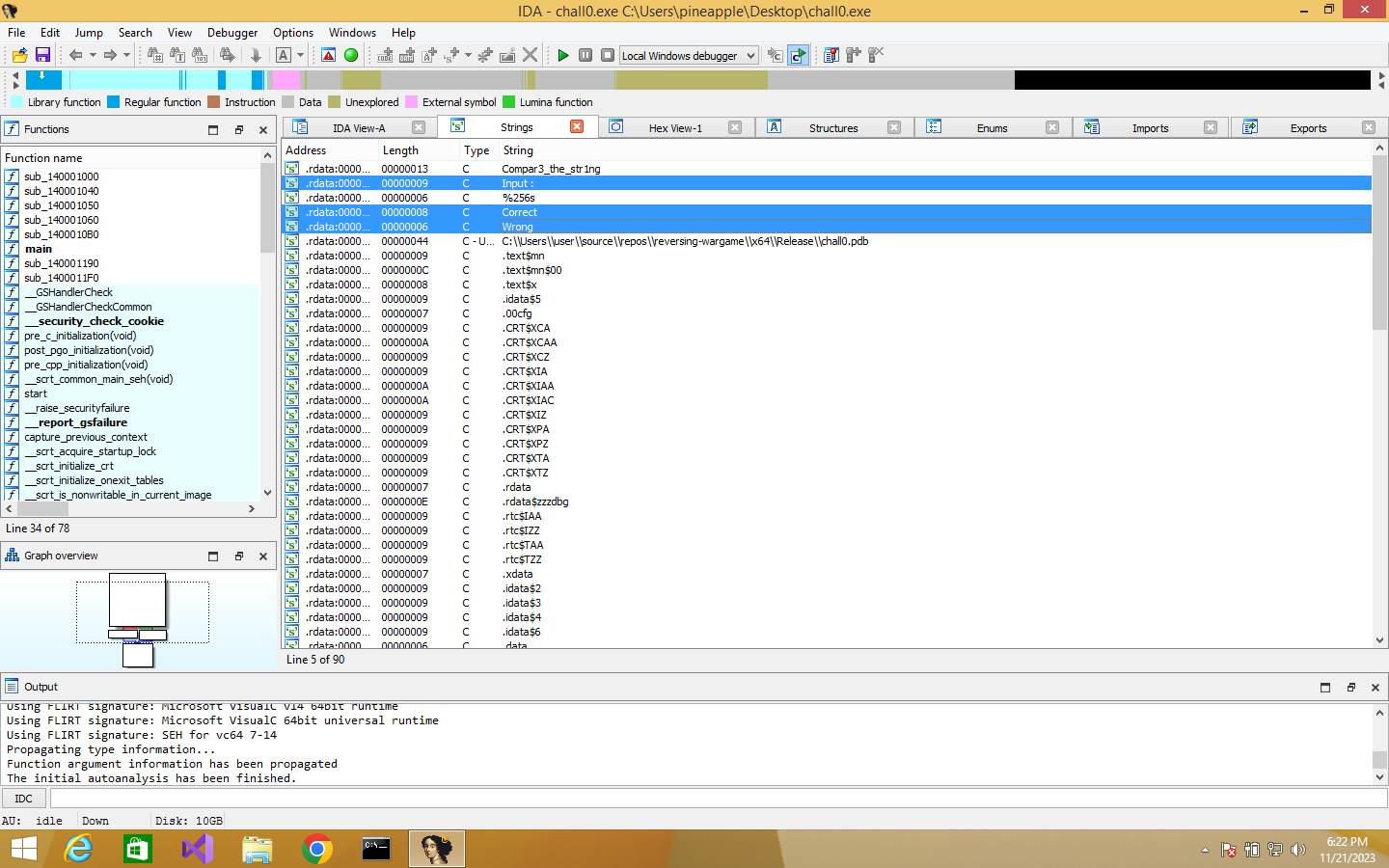
Task: Start the process with green Play button
Action: tap(563, 55)
